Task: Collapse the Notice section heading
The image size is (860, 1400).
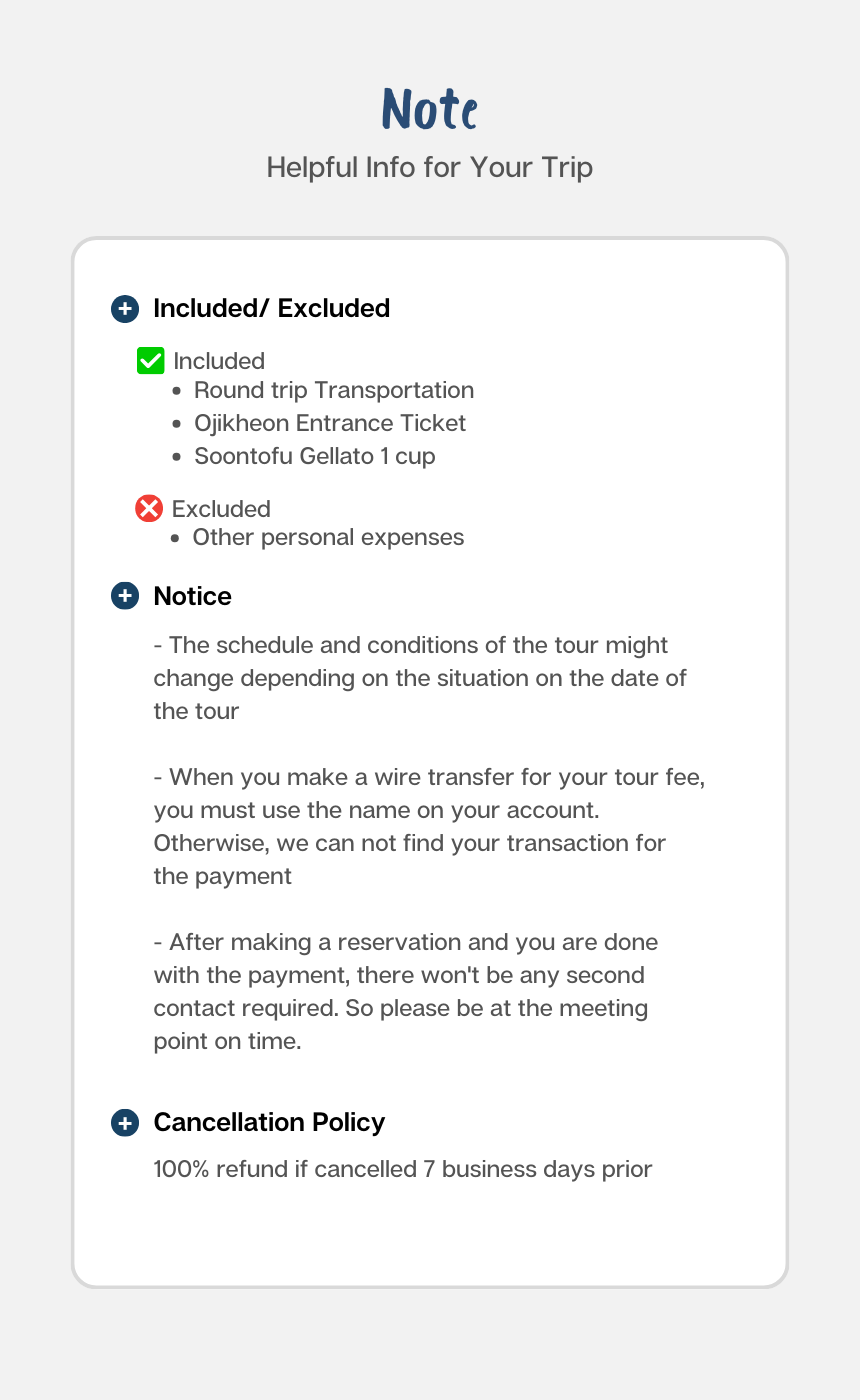Action: tap(192, 596)
